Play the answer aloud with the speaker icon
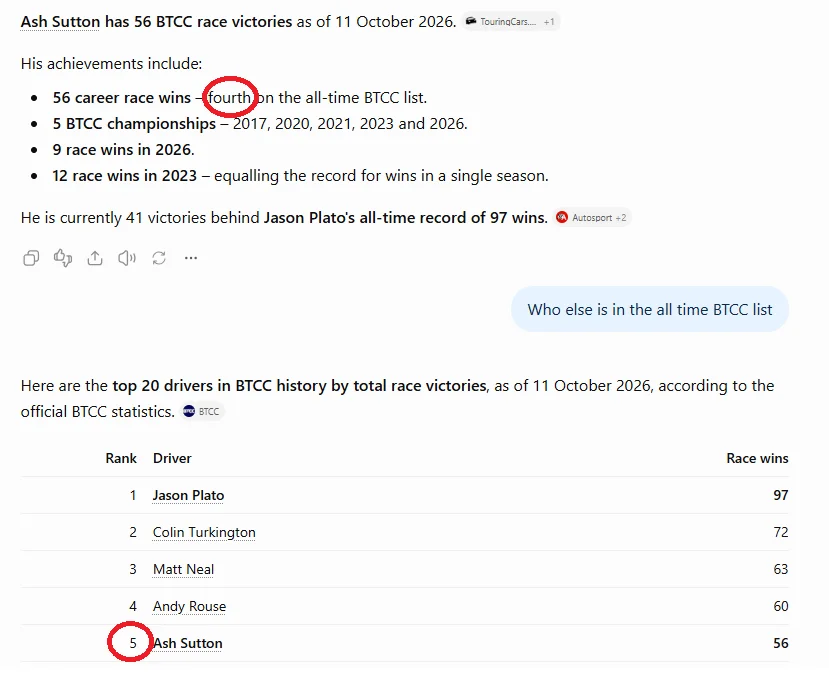 click(x=127, y=258)
